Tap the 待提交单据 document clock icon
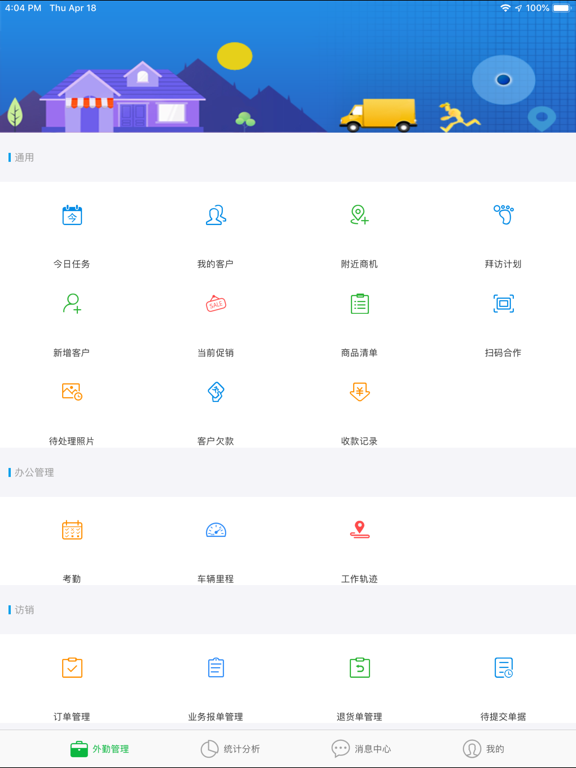 504,668
